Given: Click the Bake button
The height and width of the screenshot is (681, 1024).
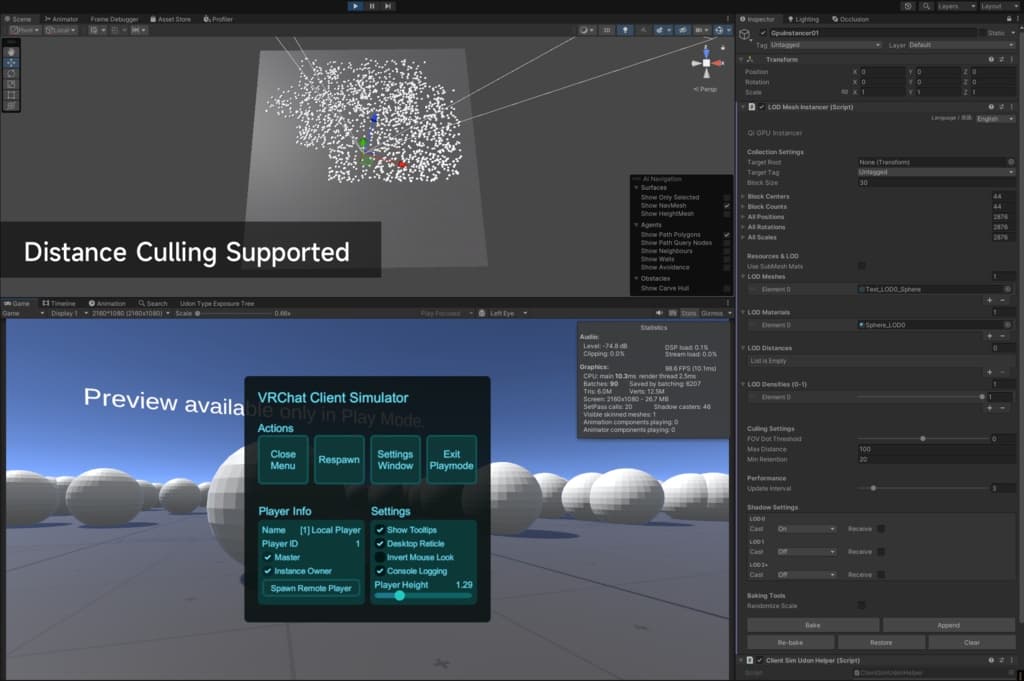Looking at the screenshot, I should click(812, 625).
